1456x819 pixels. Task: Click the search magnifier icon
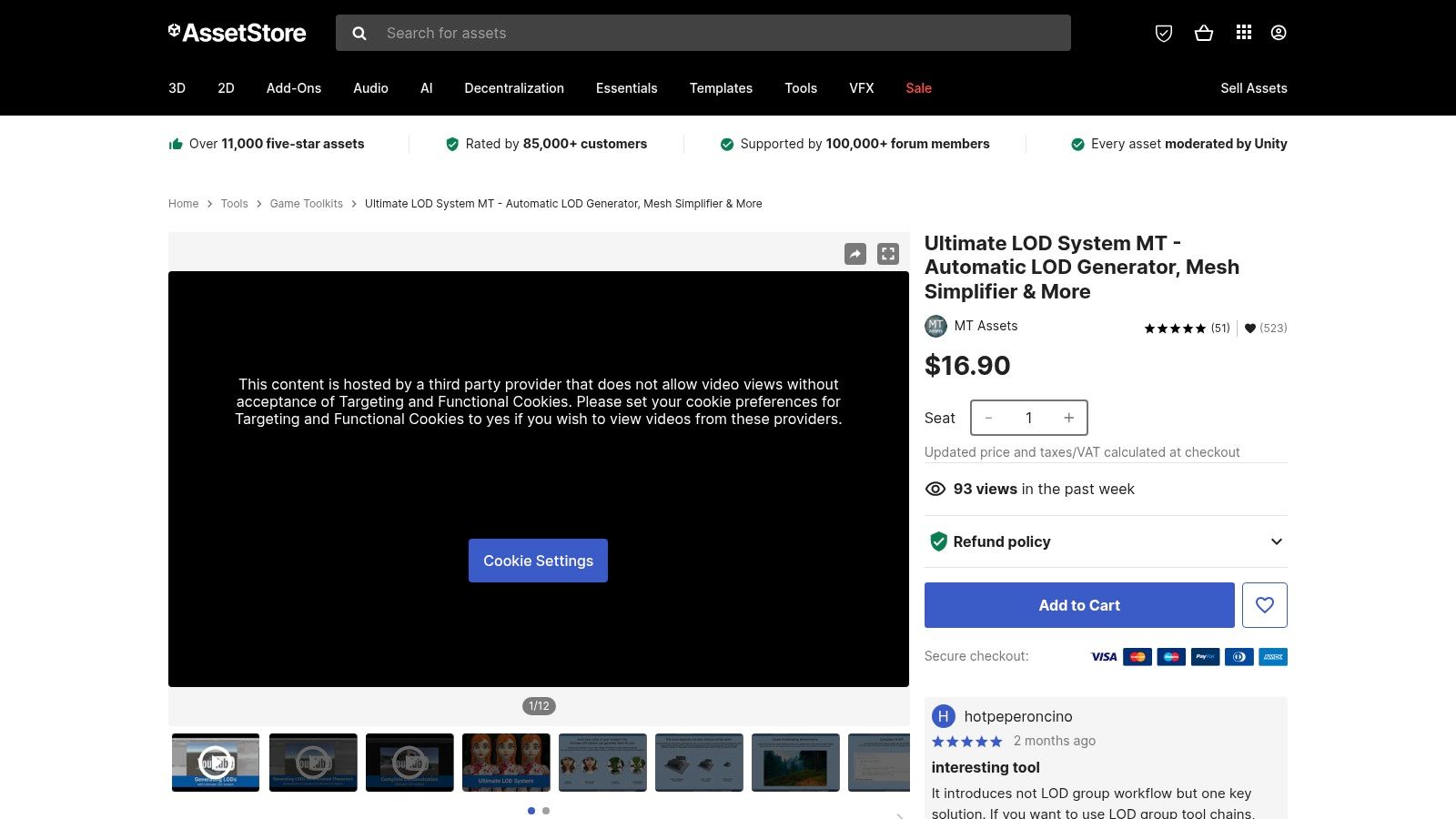[359, 33]
